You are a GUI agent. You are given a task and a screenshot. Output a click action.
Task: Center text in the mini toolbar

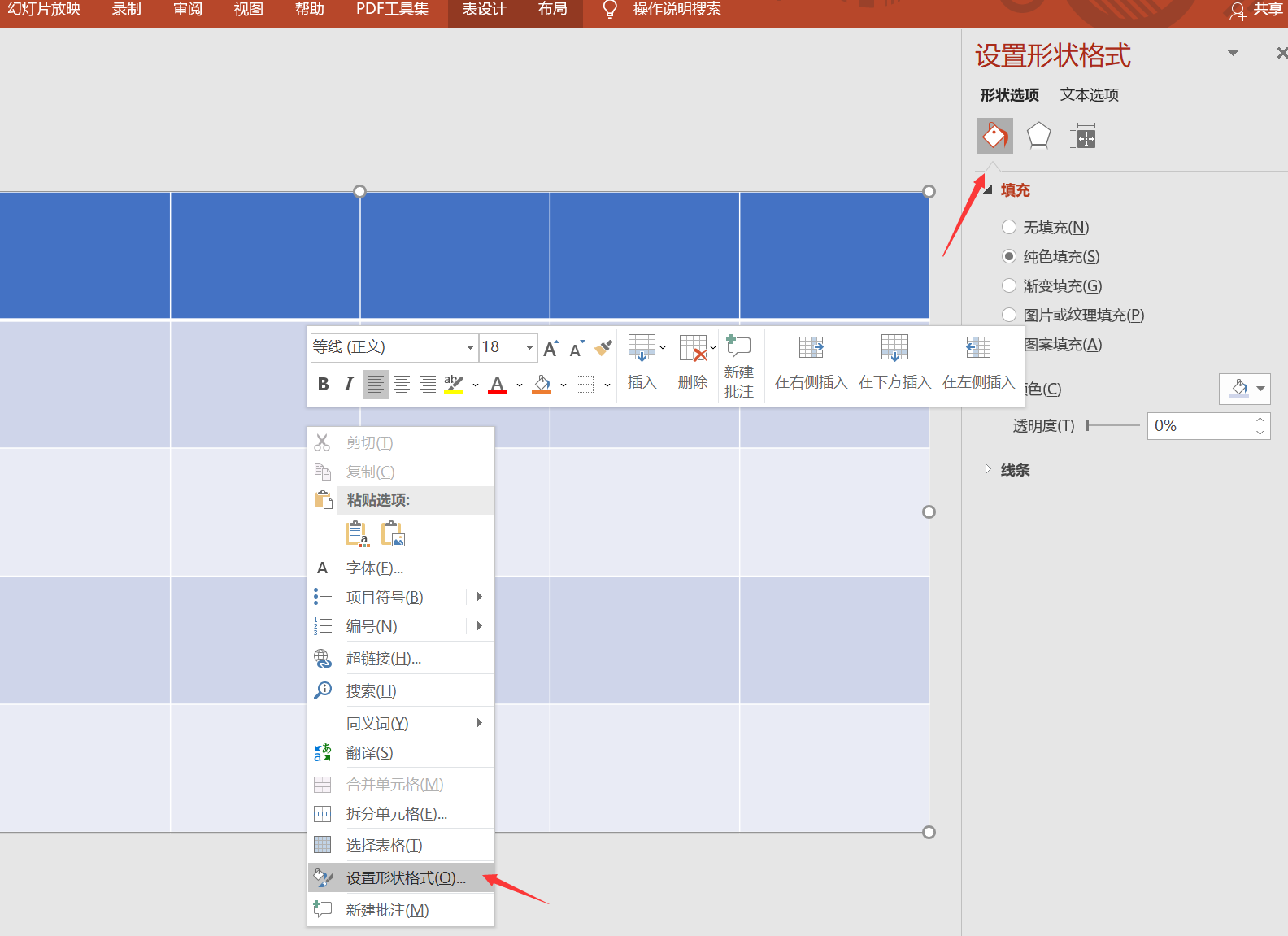point(402,384)
